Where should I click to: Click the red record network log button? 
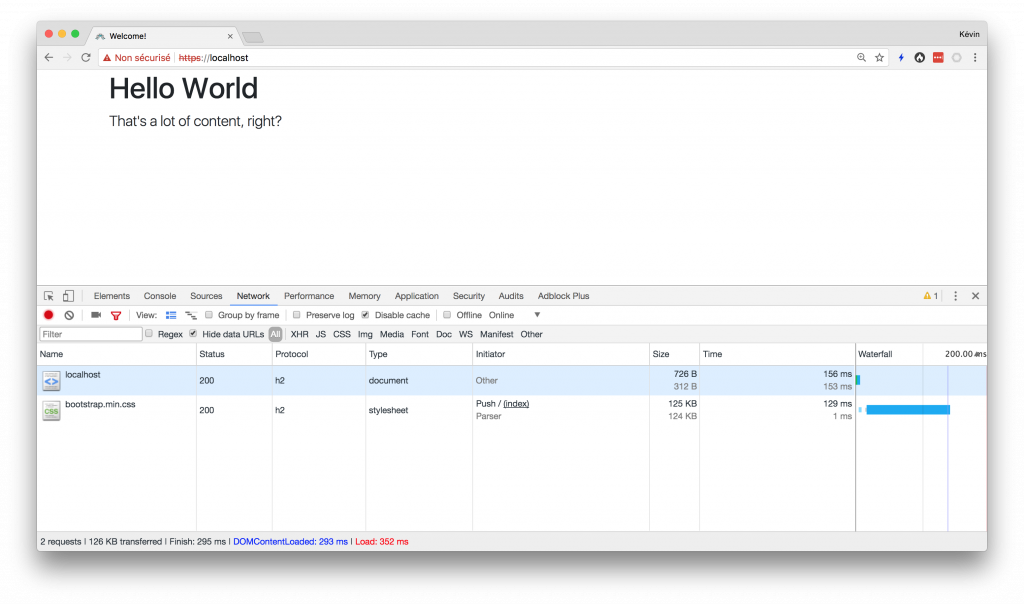click(48, 315)
